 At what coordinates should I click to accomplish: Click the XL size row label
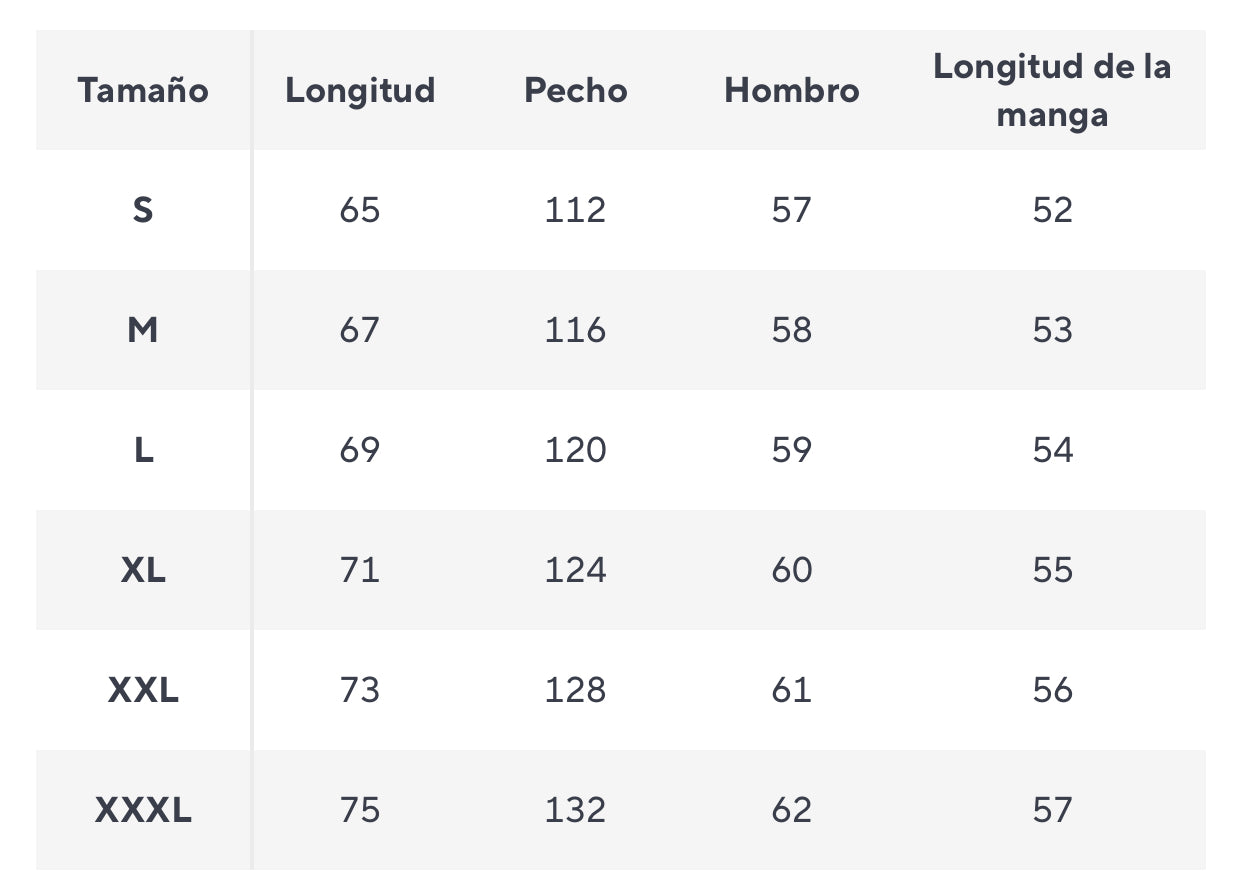coord(143,570)
